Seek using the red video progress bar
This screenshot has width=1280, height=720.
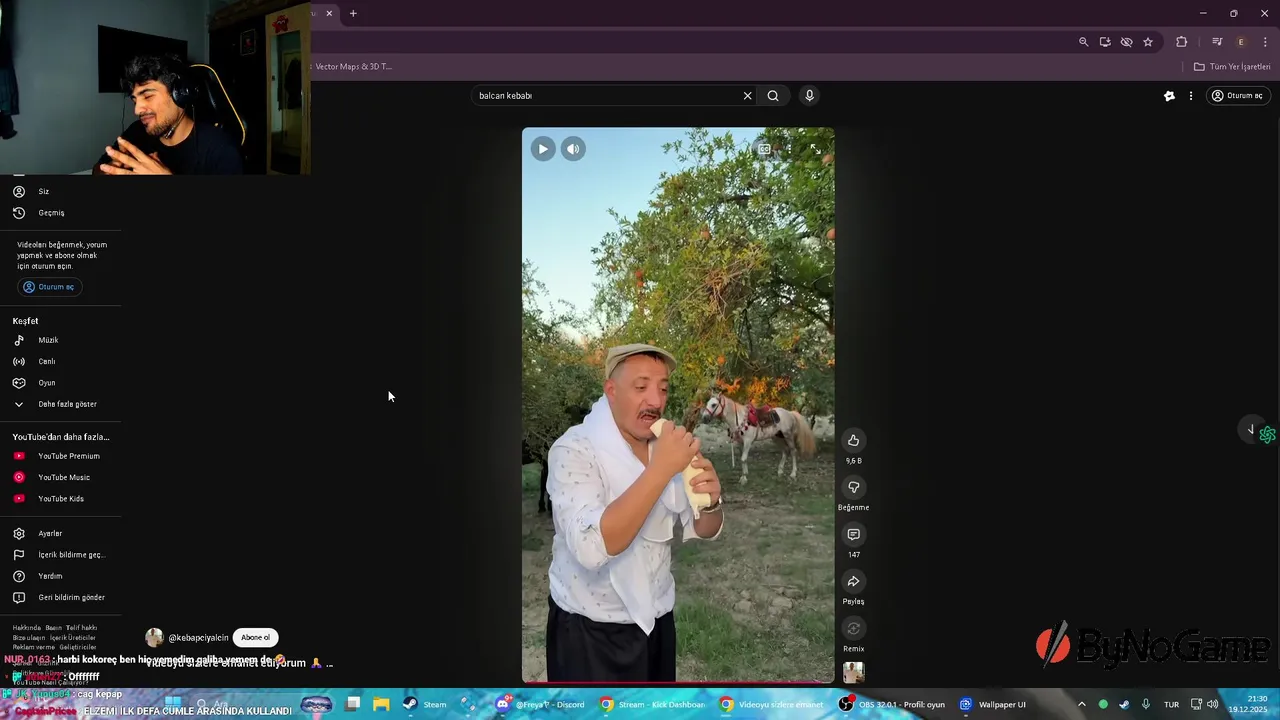pos(678,683)
